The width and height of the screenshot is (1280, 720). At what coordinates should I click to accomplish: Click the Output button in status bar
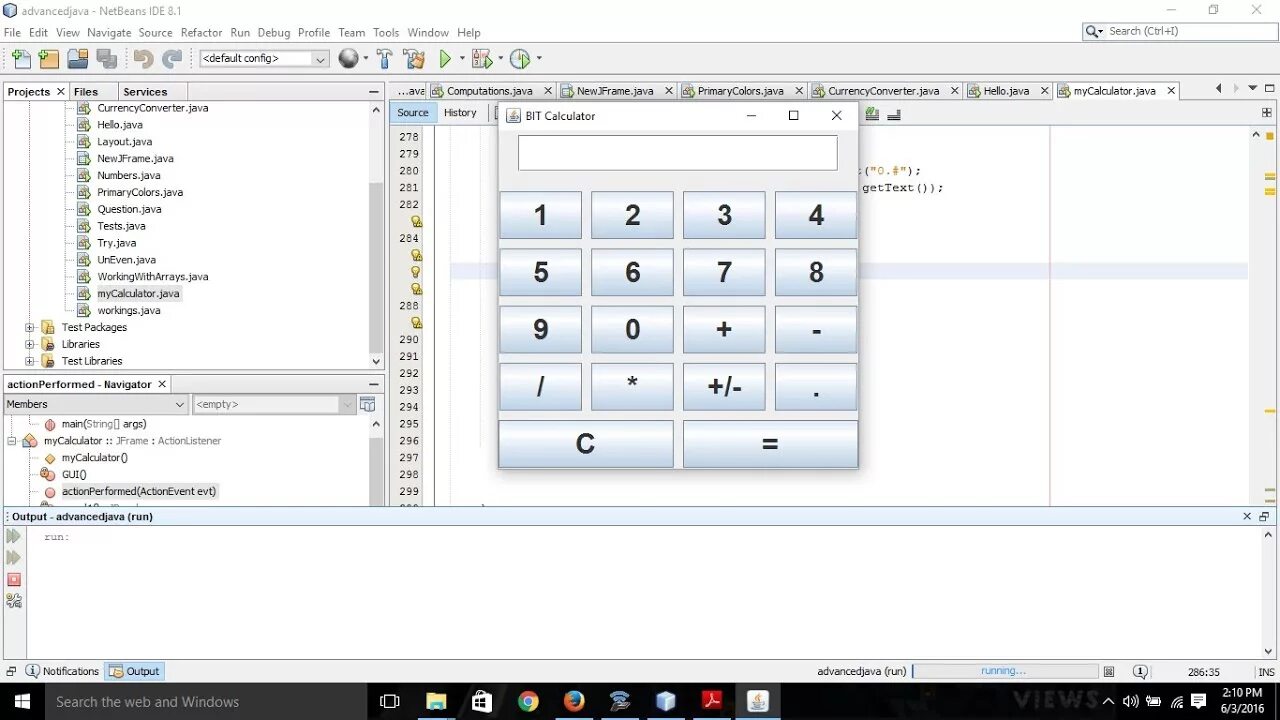tap(135, 672)
